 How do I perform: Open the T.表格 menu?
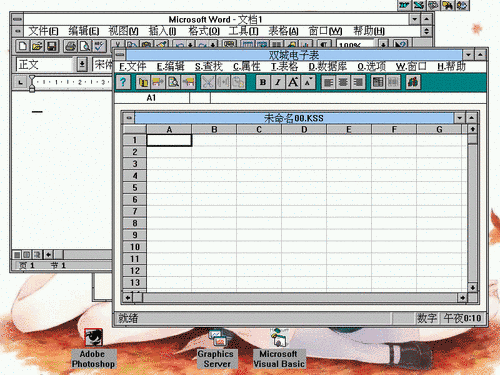pos(284,66)
